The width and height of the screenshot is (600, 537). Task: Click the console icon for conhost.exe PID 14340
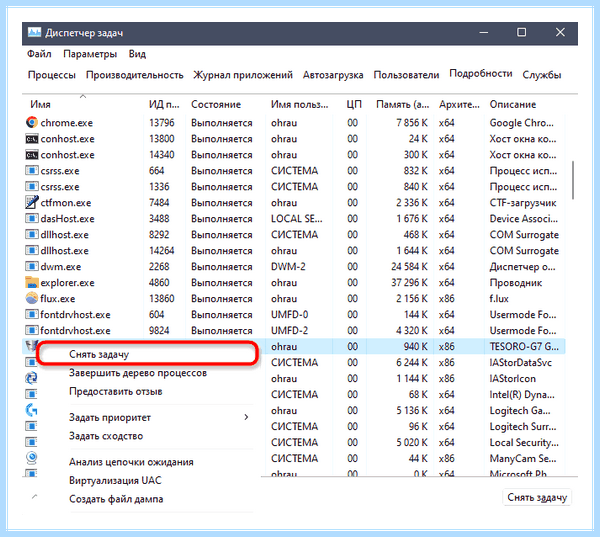point(32,155)
